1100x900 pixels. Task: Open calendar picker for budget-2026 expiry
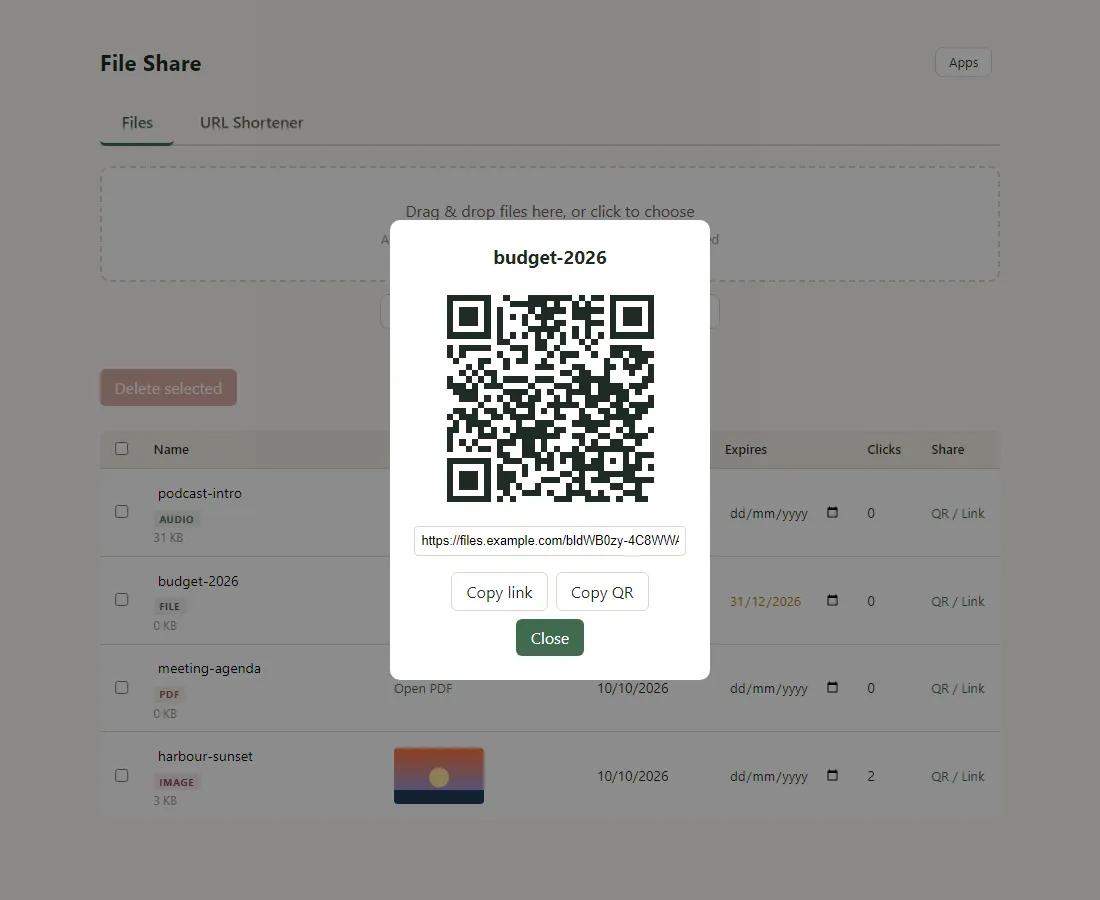point(832,600)
